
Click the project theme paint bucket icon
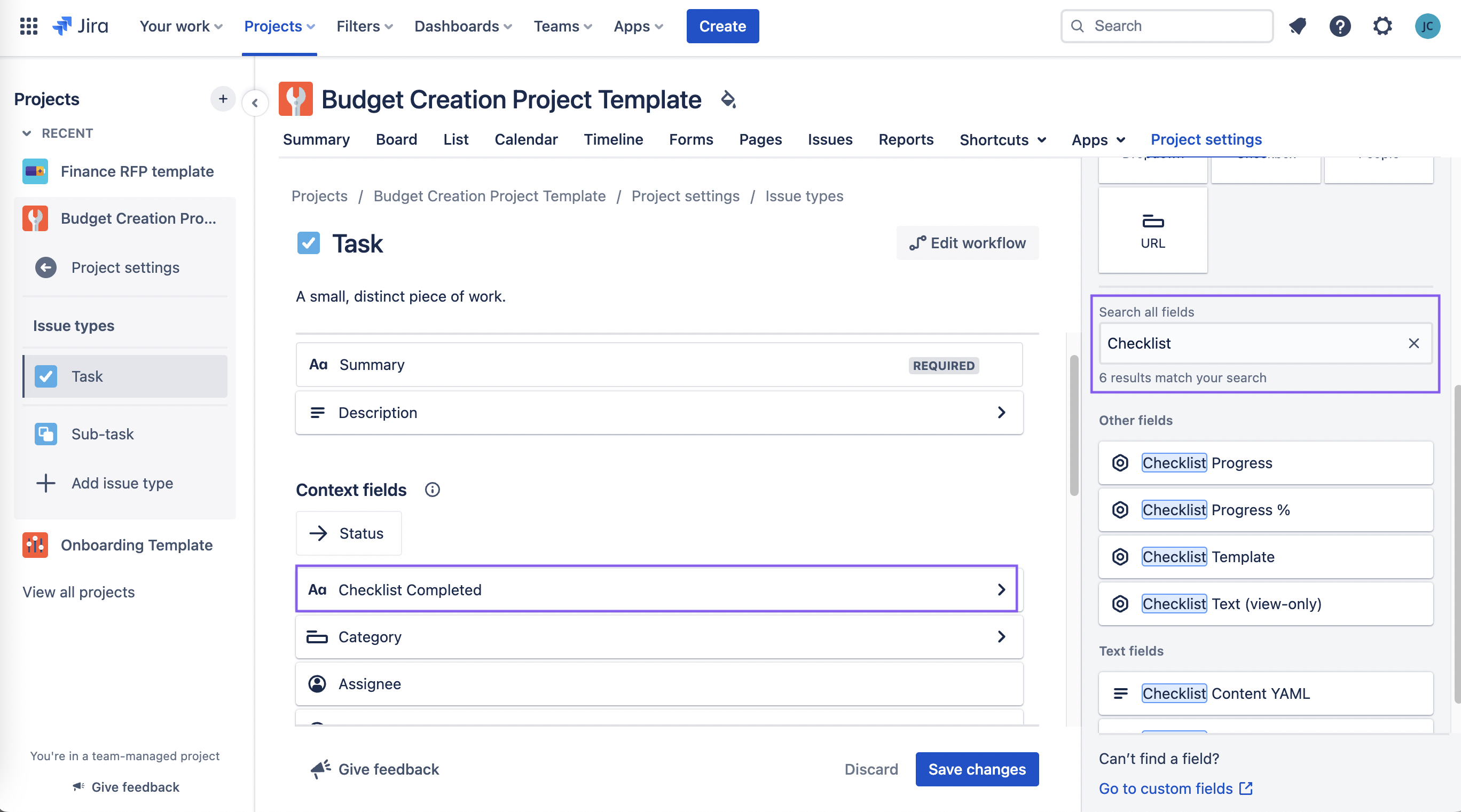(x=728, y=100)
